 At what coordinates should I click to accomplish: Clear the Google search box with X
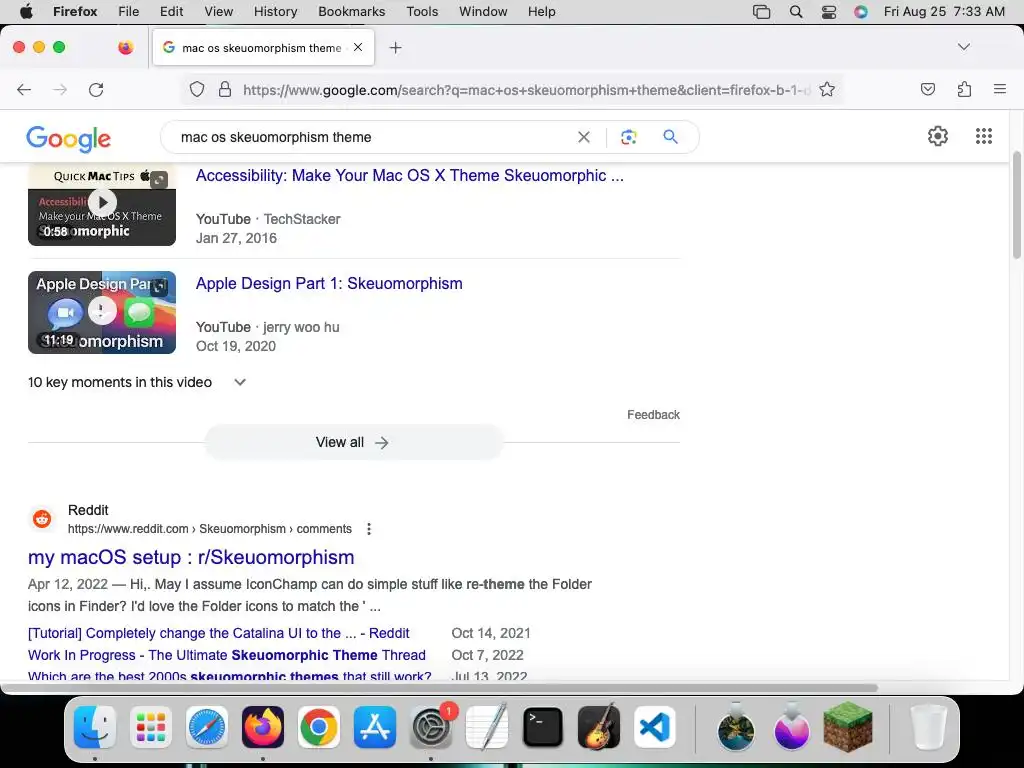pyautogui.click(x=584, y=137)
